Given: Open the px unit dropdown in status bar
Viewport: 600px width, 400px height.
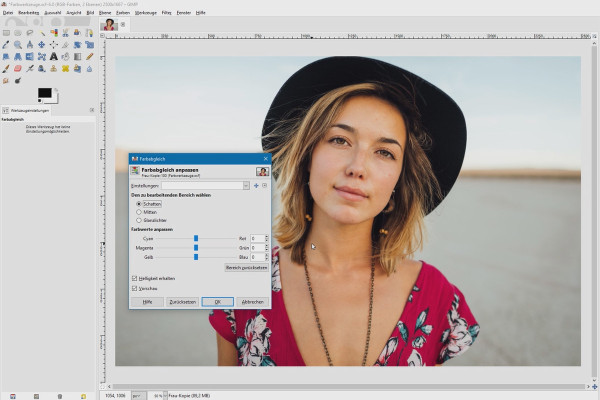Looking at the screenshot, I should click(139, 396).
